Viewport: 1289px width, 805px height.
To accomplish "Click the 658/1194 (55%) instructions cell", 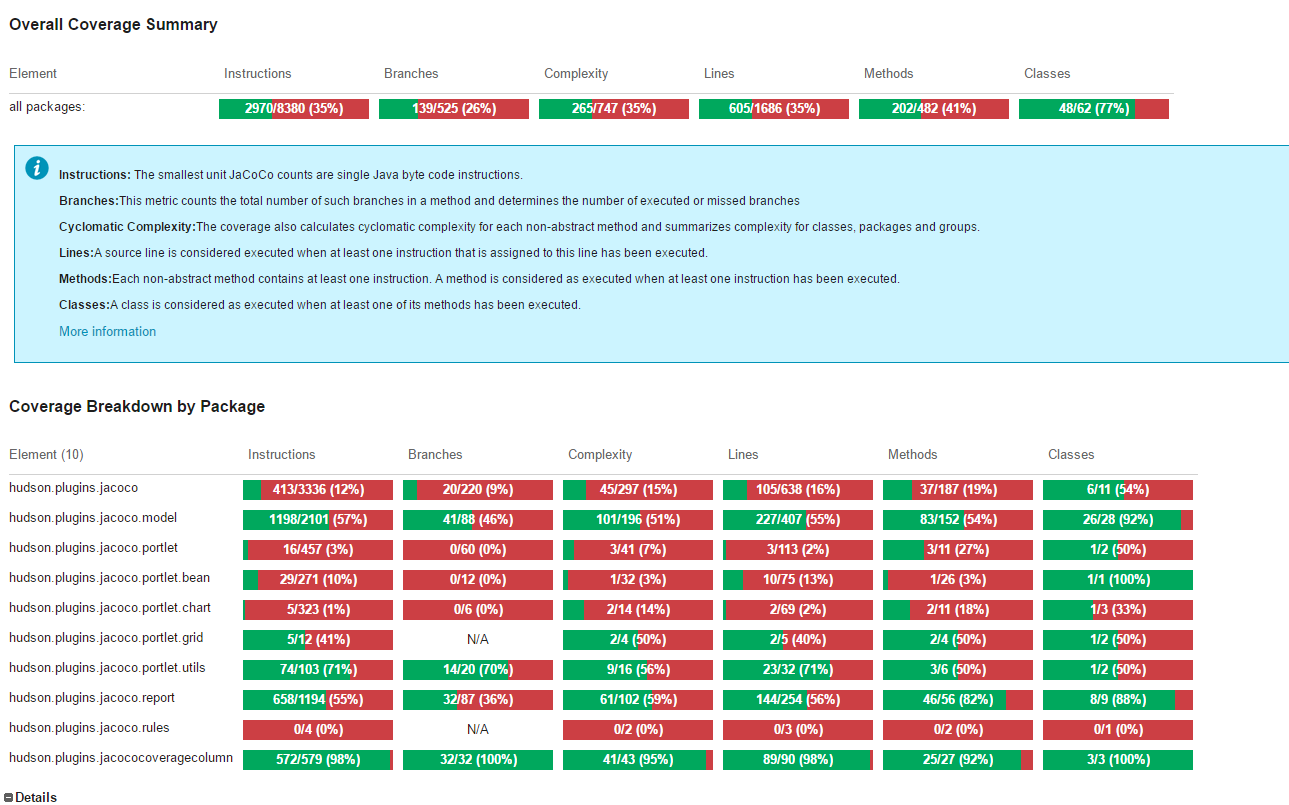I will tap(318, 700).
